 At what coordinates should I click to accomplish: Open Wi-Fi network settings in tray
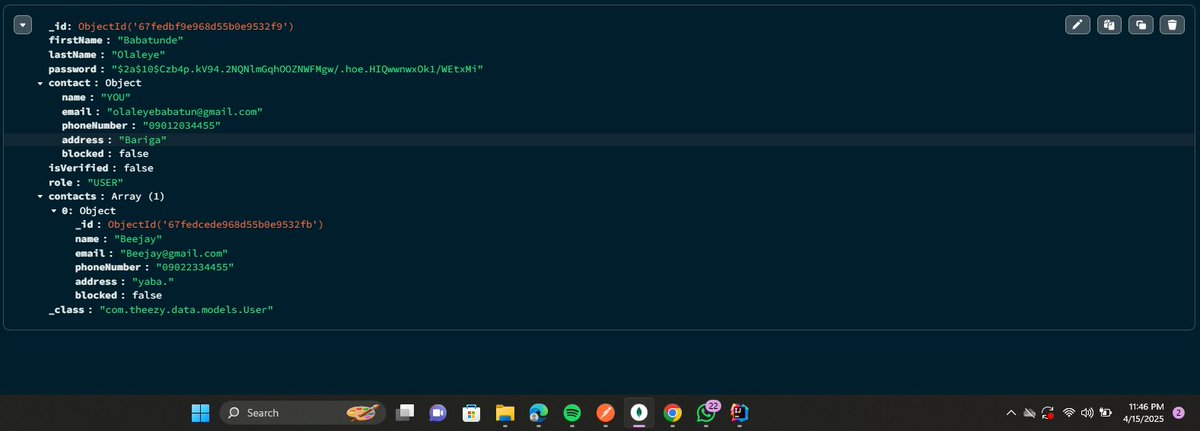1069,412
